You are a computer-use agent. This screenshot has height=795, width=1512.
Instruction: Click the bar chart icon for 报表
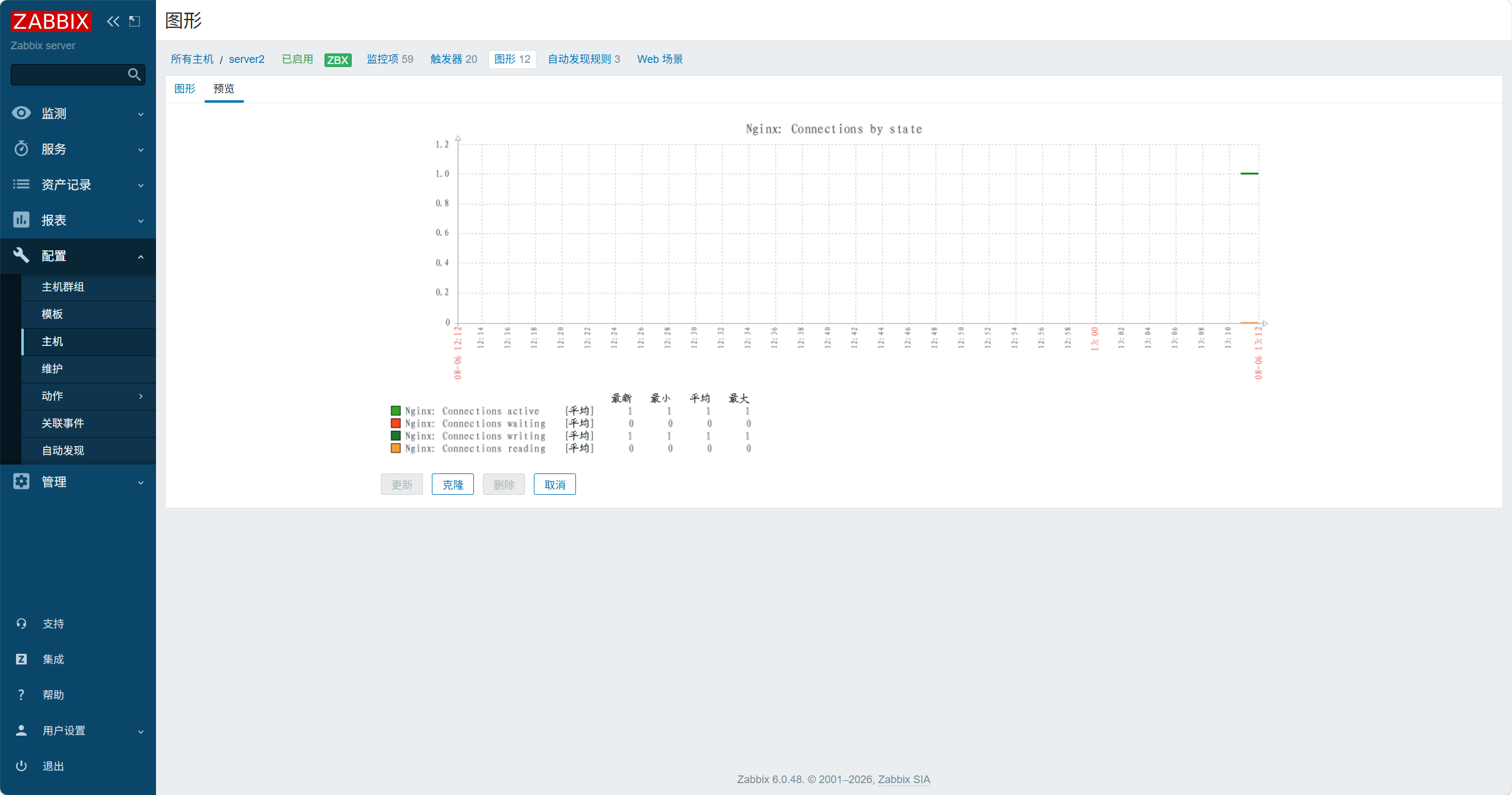tap(21, 220)
